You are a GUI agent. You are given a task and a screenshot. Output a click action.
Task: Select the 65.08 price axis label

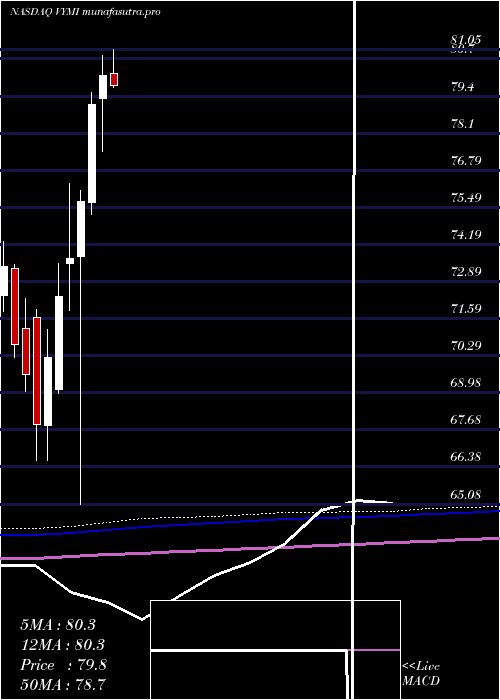pos(466,494)
